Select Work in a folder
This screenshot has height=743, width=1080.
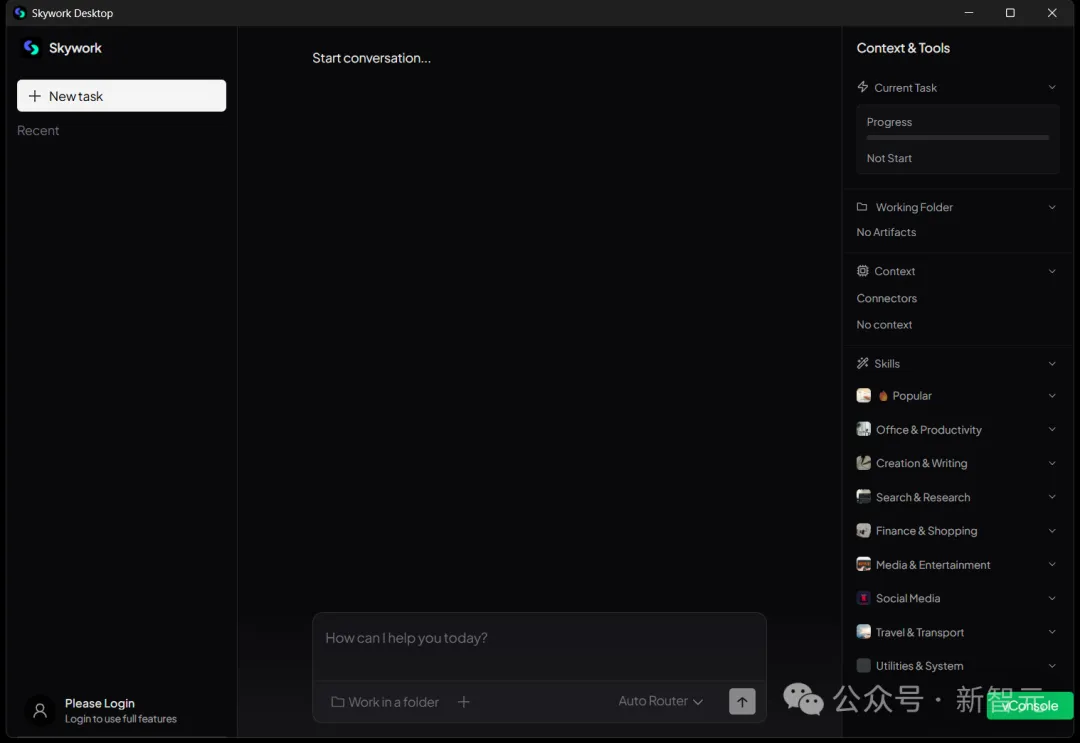click(x=385, y=702)
